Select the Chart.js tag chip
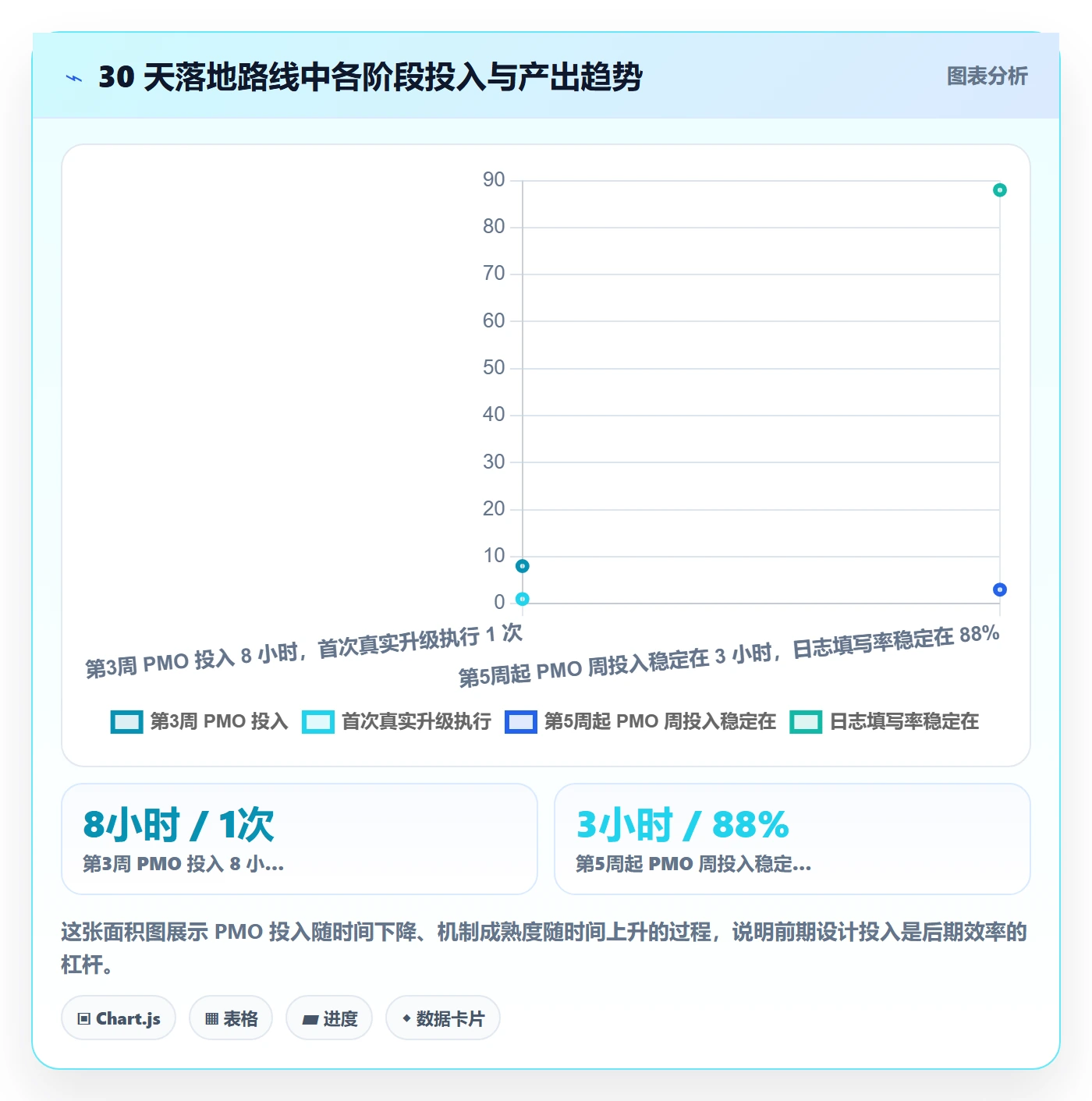This screenshot has height=1101, width=1092. [x=119, y=1018]
